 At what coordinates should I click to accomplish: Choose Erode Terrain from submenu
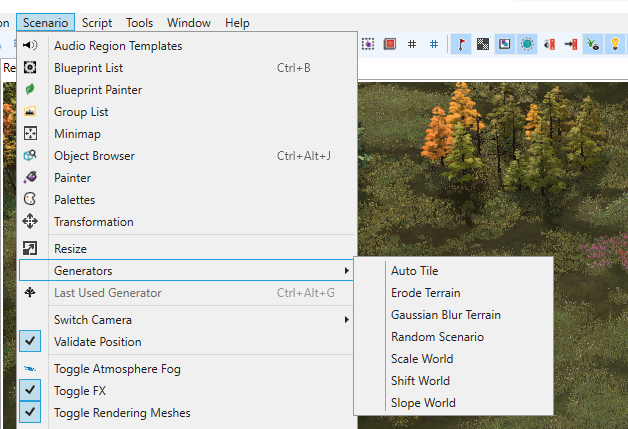(x=426, y=293)
